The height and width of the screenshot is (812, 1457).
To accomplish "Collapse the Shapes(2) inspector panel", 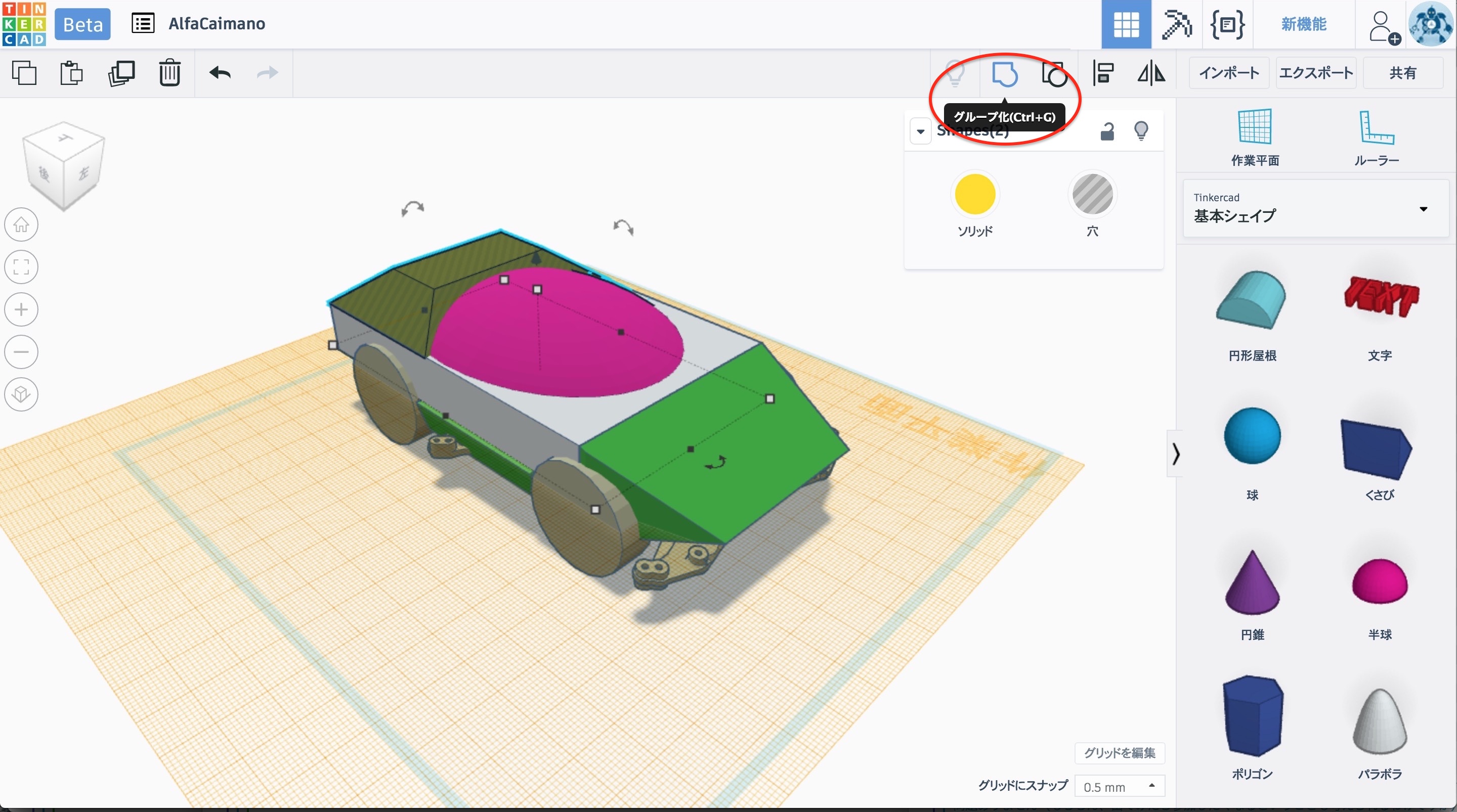I will coord(920,131).
